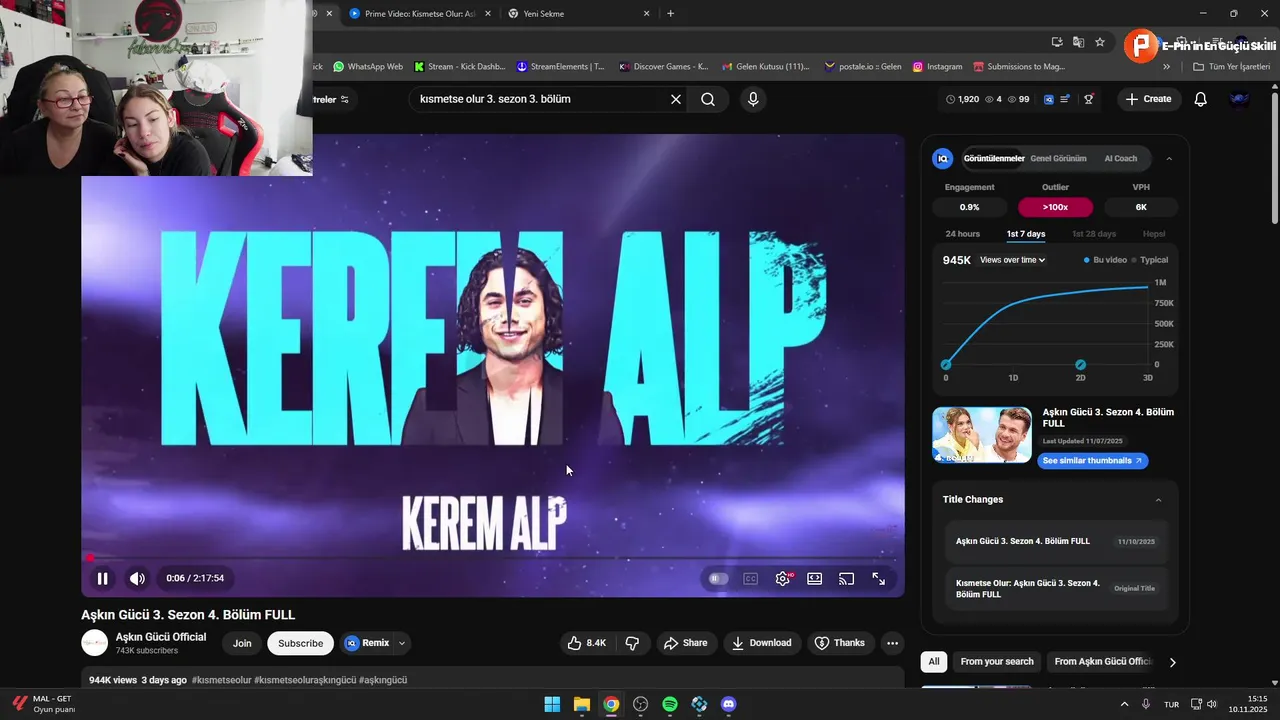Share the video

coord(685,643)
